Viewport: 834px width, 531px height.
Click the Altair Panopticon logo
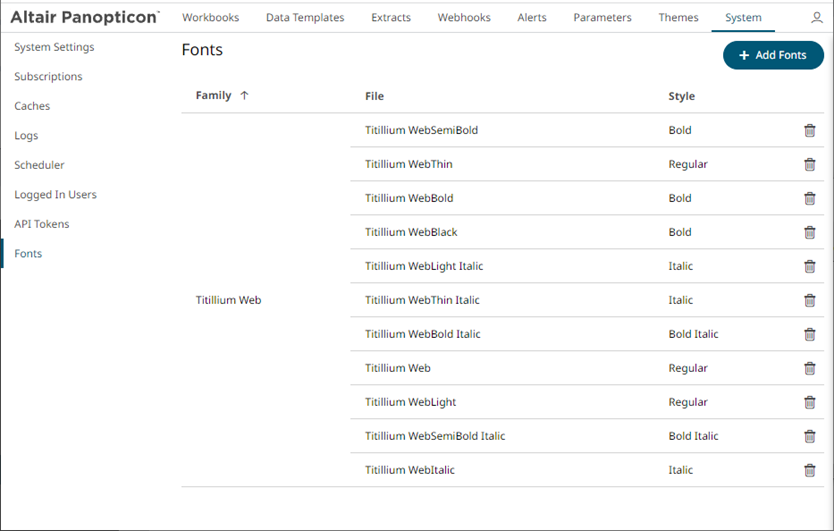pyautogui.click(x=84, y=18)
